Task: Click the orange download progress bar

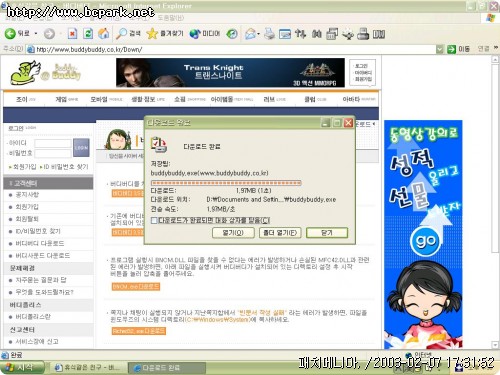Action: tap(226, 183)
